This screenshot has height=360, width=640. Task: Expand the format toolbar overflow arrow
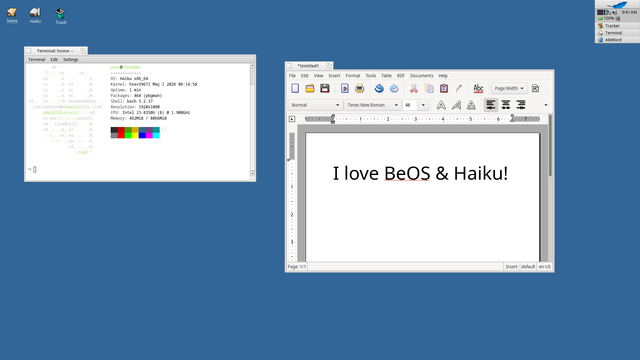point(546,105)
